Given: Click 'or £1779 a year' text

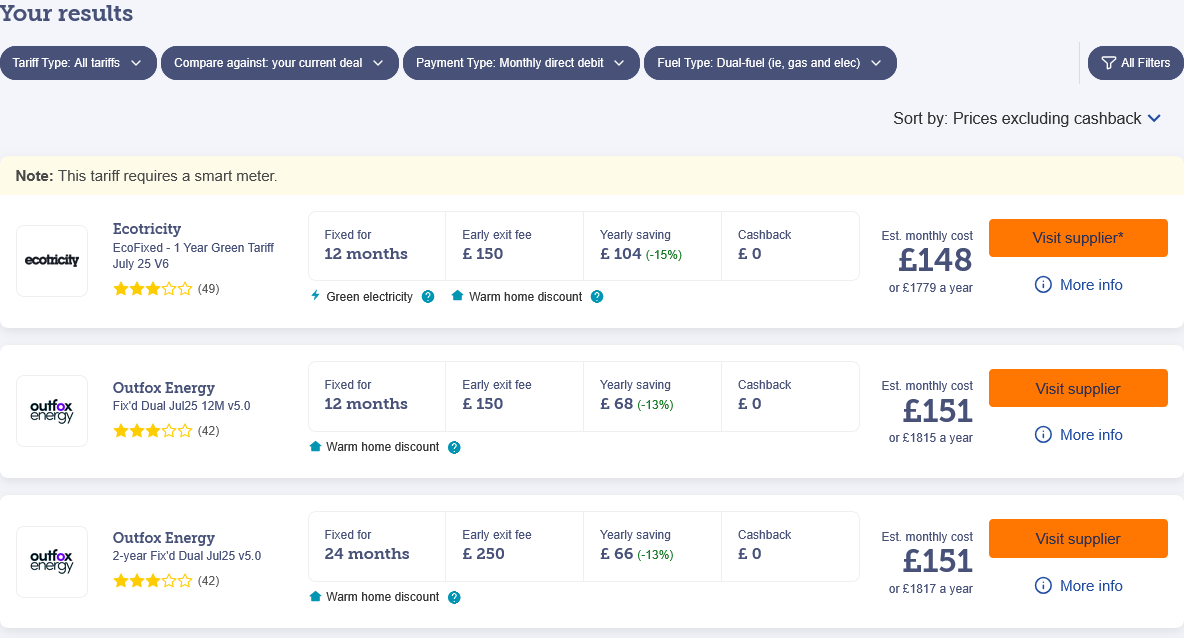Looking at the screenshot, I should coord(930,288).
